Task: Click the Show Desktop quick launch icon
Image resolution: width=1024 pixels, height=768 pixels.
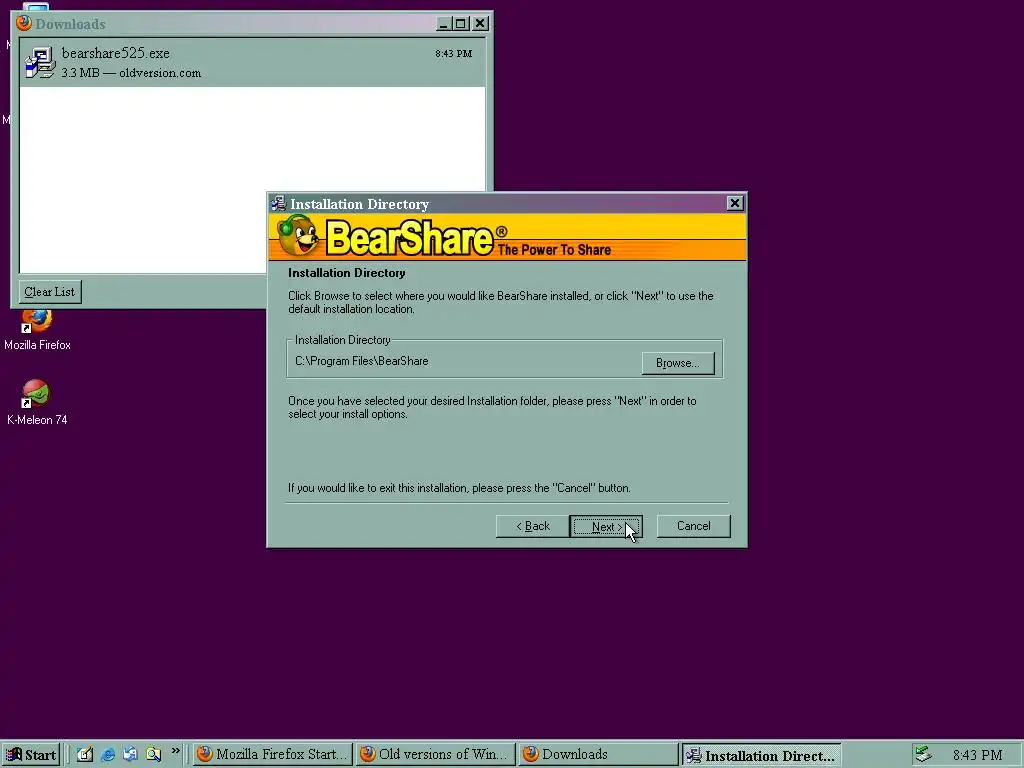Action: click(85, 754)
